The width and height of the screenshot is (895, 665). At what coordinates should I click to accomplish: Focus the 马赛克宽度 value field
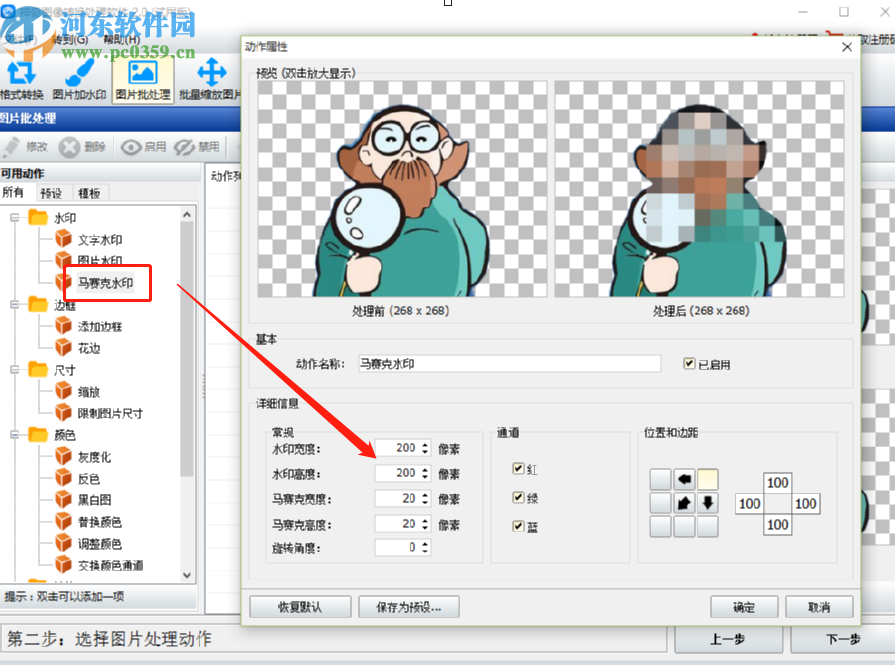(x=398, y=498)
